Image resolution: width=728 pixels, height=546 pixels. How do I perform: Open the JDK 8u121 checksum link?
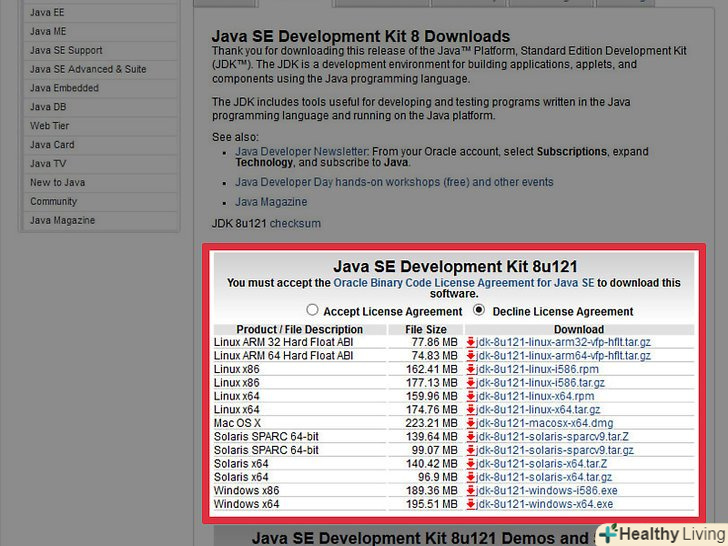[x=295, y=223]
